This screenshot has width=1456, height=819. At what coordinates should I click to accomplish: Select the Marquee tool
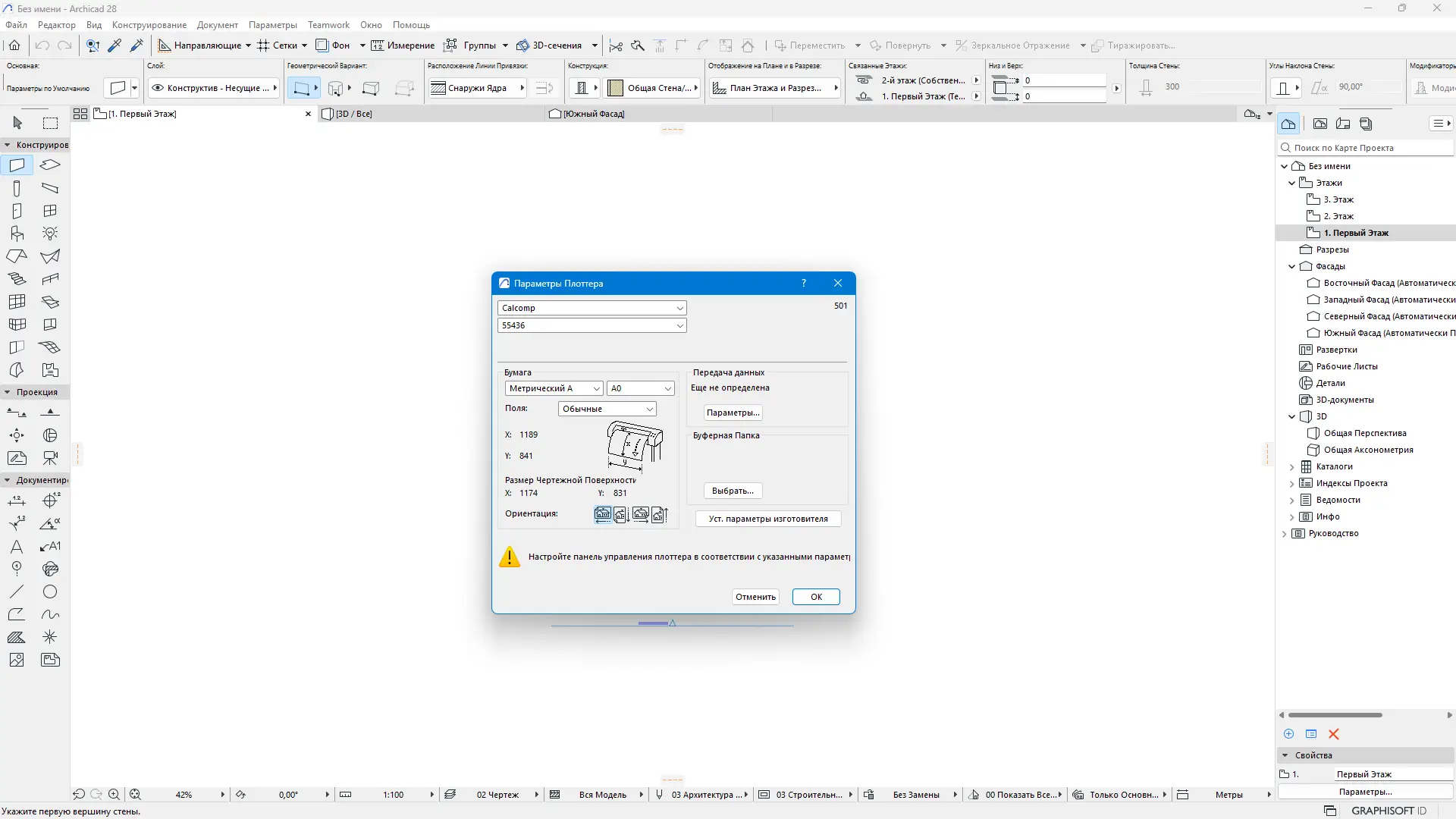(x=50, y=123)
